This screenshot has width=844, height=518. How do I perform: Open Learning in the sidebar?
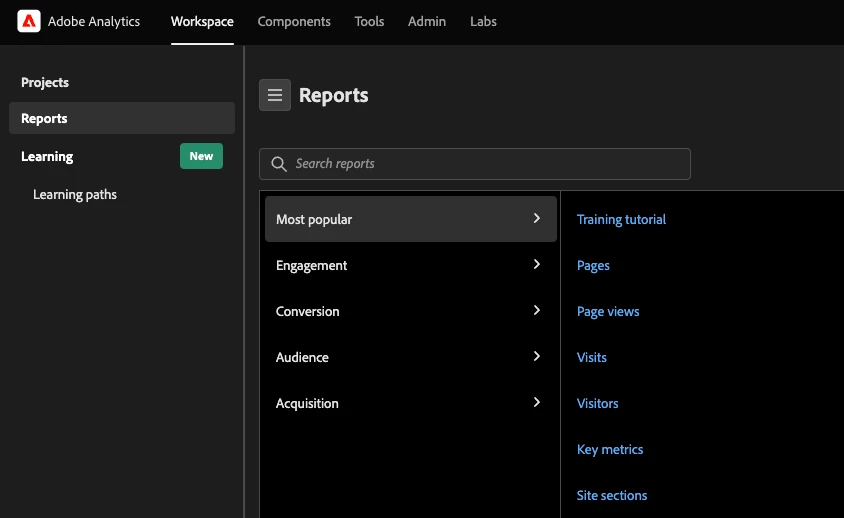47,157
